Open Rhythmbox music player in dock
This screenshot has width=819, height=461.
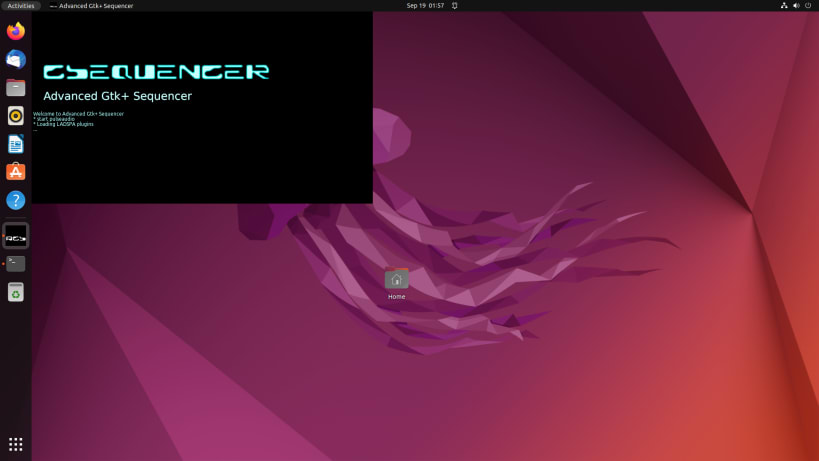click(16, 115)
